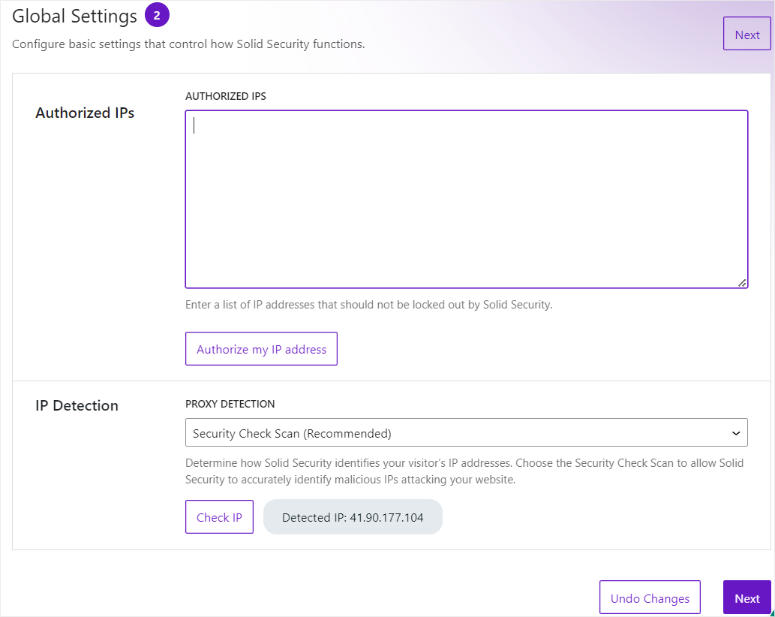The image size is (775, 617).
Task: Click the PROXY DETECTION field label
Action: click(230, 404)
